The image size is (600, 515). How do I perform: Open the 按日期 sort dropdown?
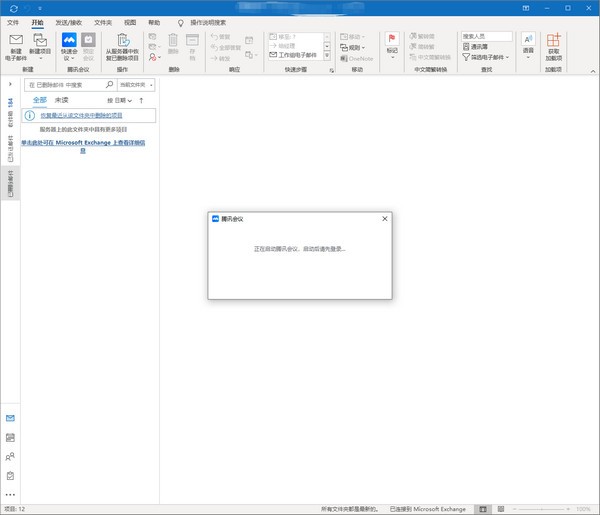coord(118,101)
